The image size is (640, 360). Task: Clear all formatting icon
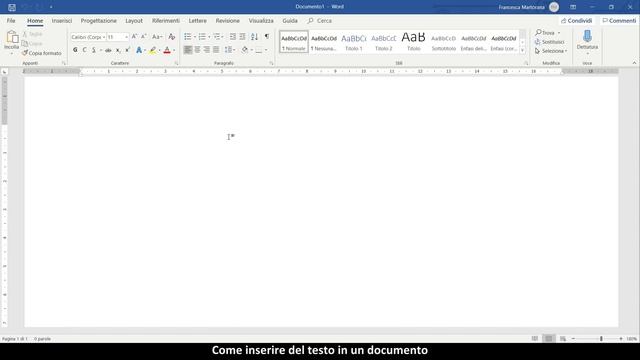[171, 37]
